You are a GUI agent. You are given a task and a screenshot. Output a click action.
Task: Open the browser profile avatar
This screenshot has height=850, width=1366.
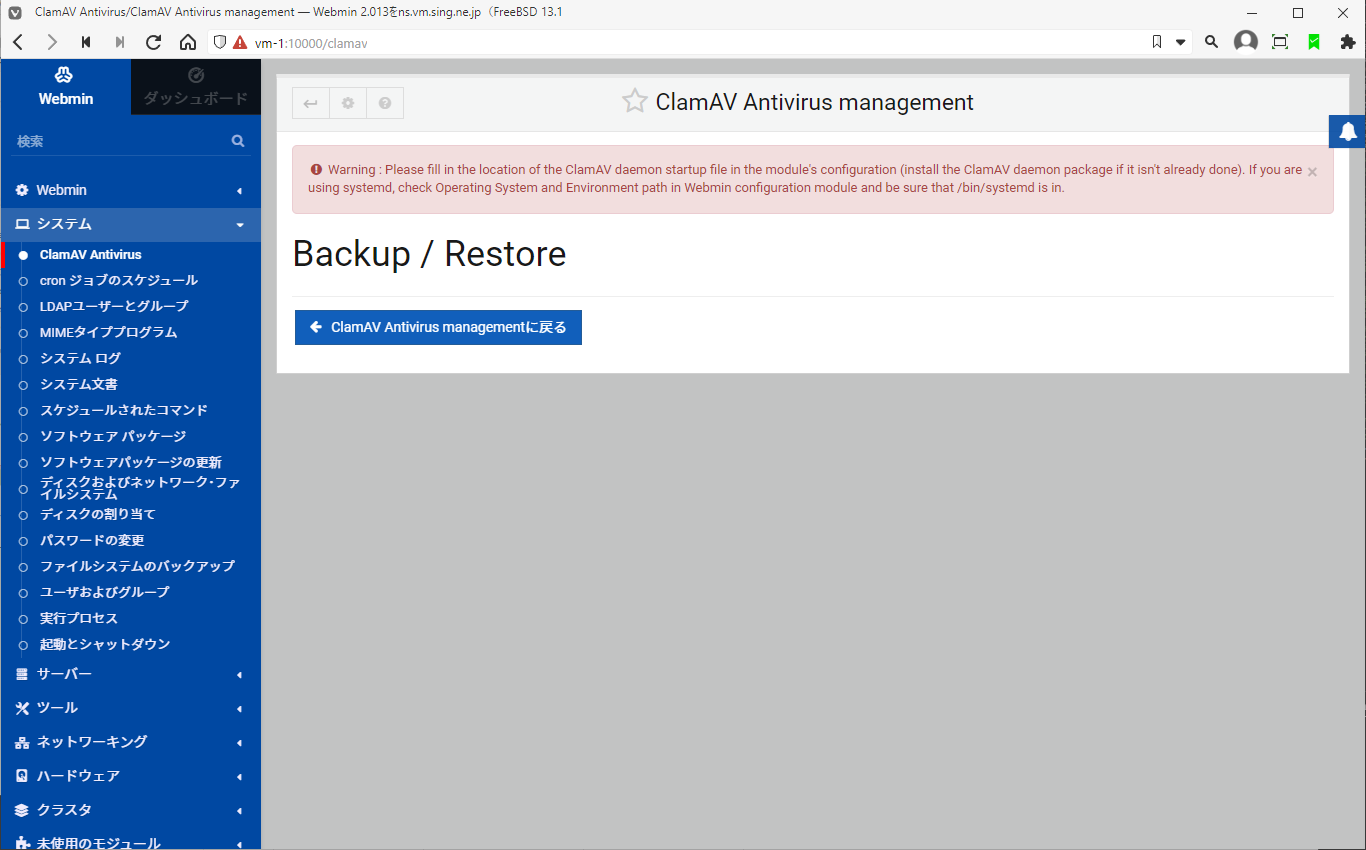1246,42
